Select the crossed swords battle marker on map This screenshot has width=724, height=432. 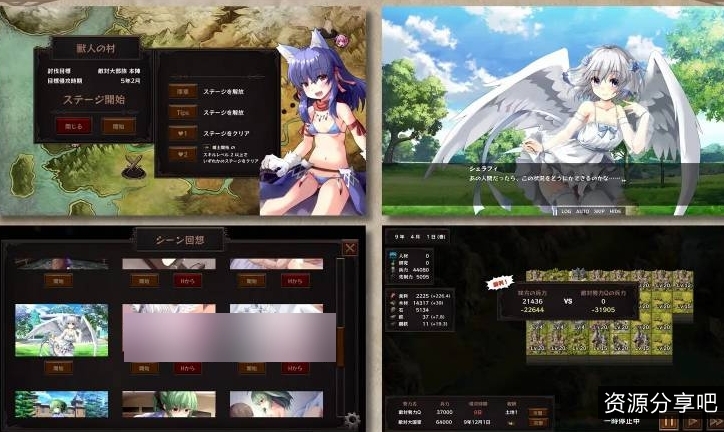click(134, 166)
